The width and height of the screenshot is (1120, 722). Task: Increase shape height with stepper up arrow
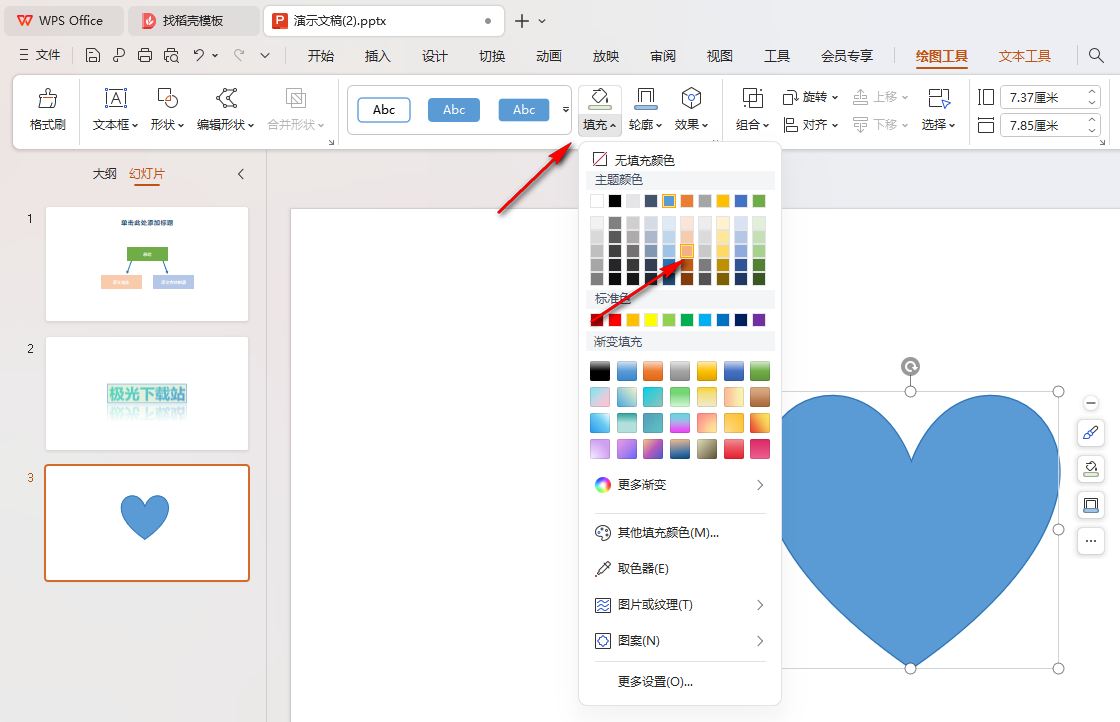[x=1092, y=92]
